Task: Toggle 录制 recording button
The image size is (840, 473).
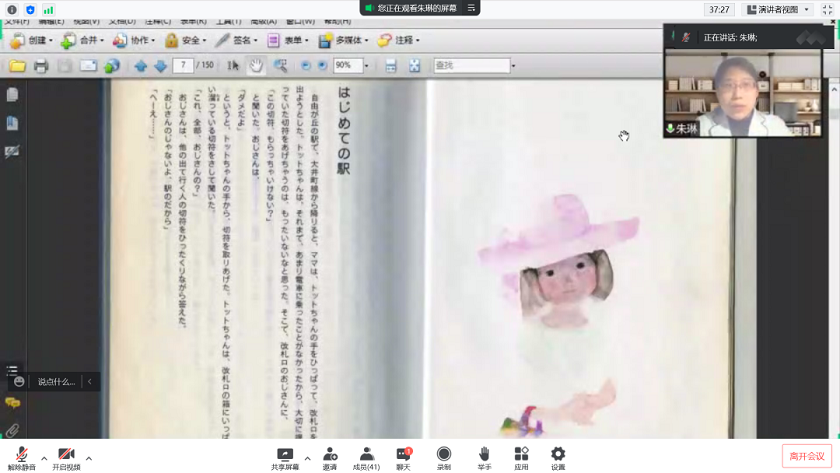Action: (x=444, y=459)
